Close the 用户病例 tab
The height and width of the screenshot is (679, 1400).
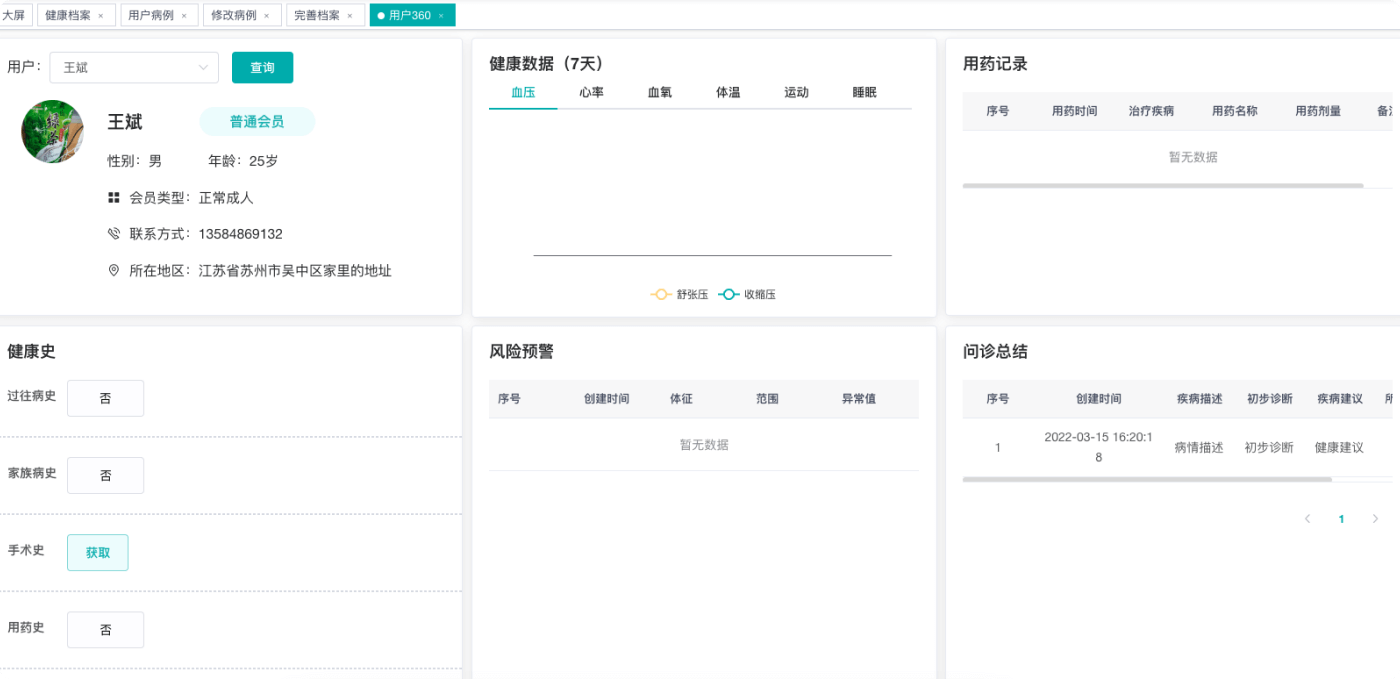184,16
